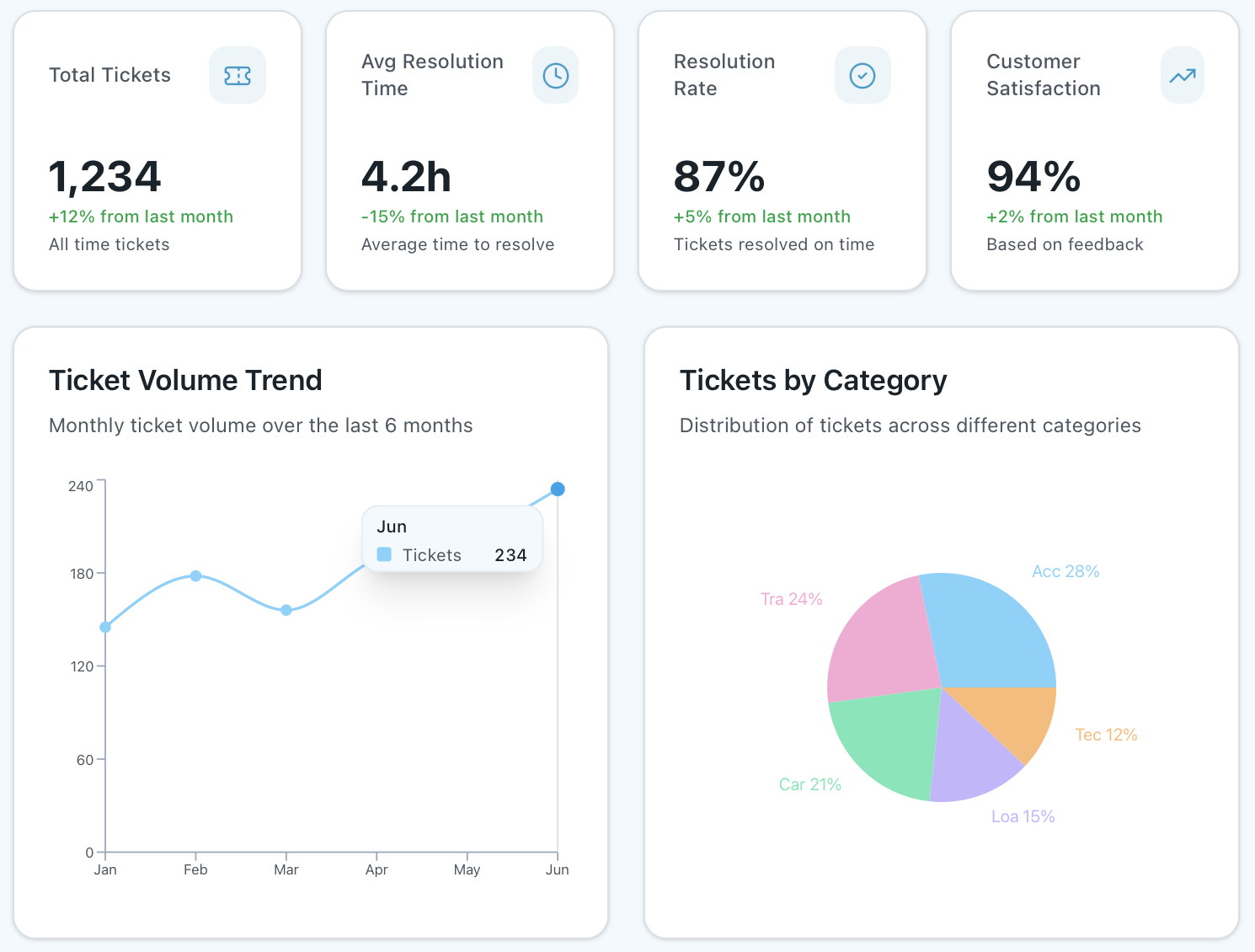Screen dimensions: 1255x952
Task: Click the +12% from last month link
Action: (x=141, y=217)
